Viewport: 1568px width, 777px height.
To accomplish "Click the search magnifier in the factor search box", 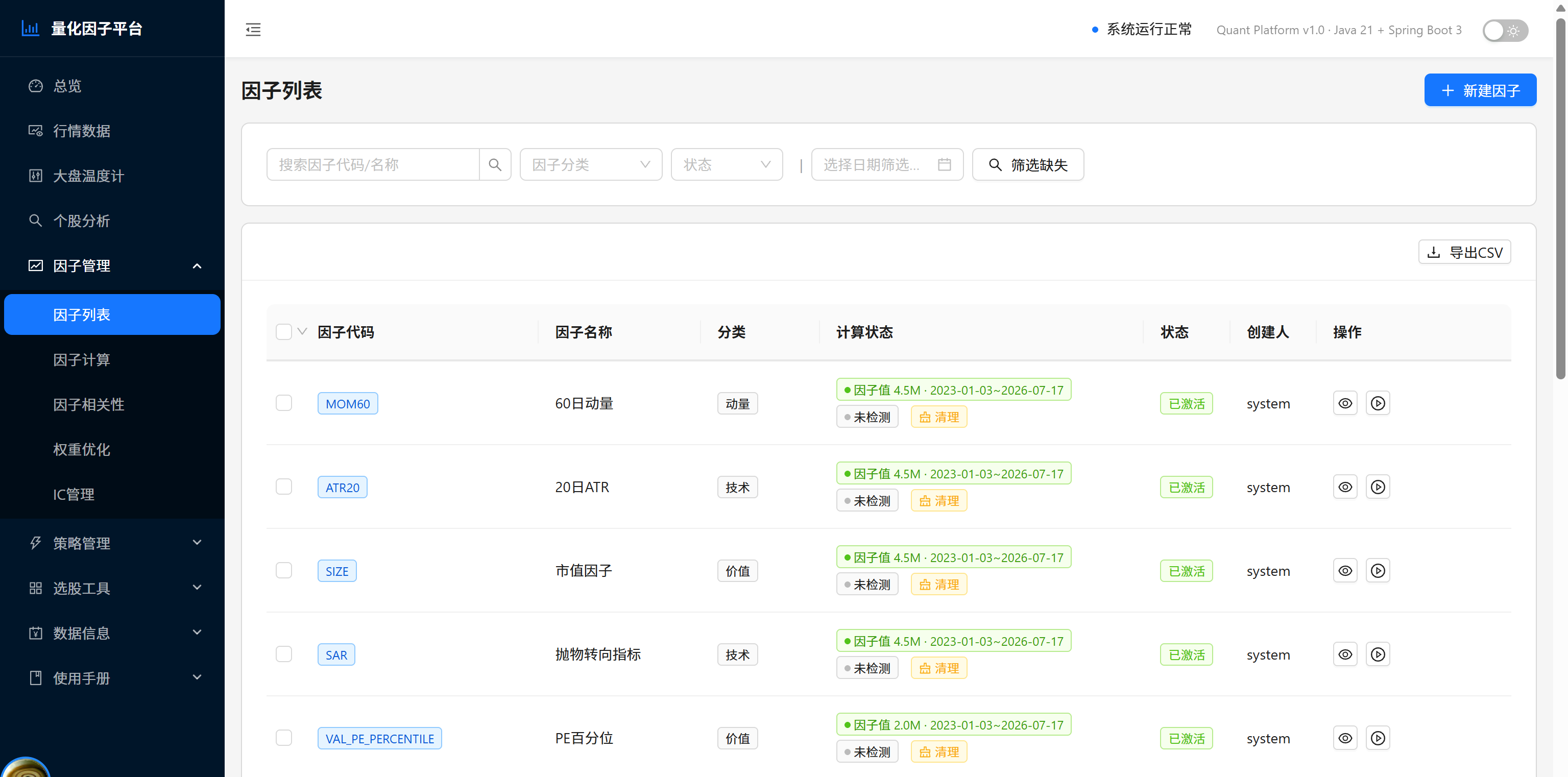I will [495, 164].
